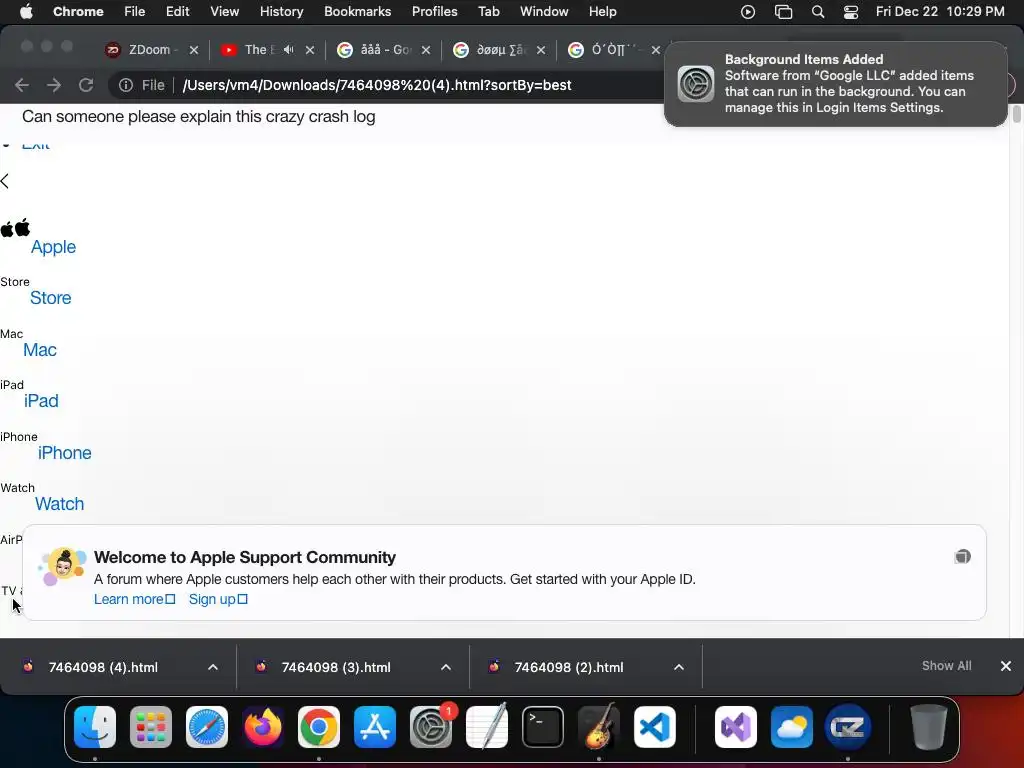This screenshot has width=1024, height=768.
Task: Open TextEdit from the Dock
Action: click(x=487, y=727)
